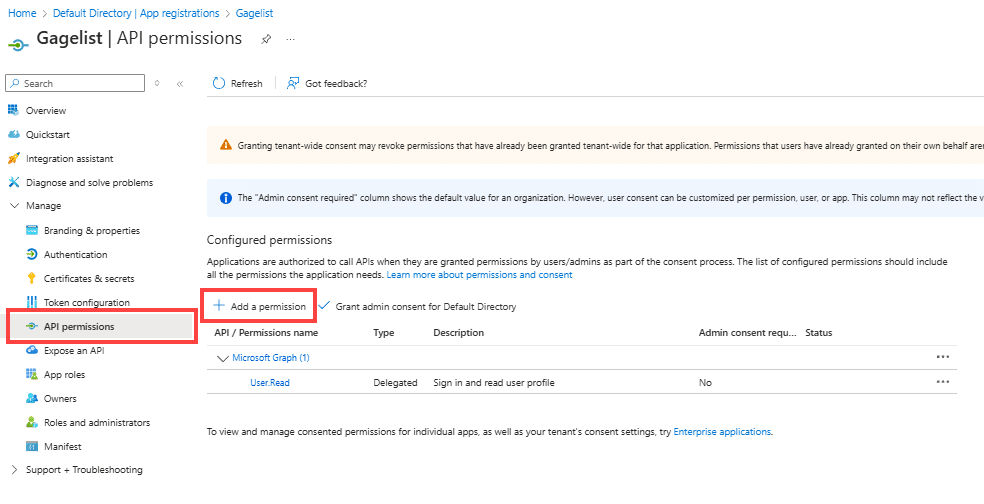Open Overview from the sidebar
This screenshot has width=984, height=504.
[45, 110]
